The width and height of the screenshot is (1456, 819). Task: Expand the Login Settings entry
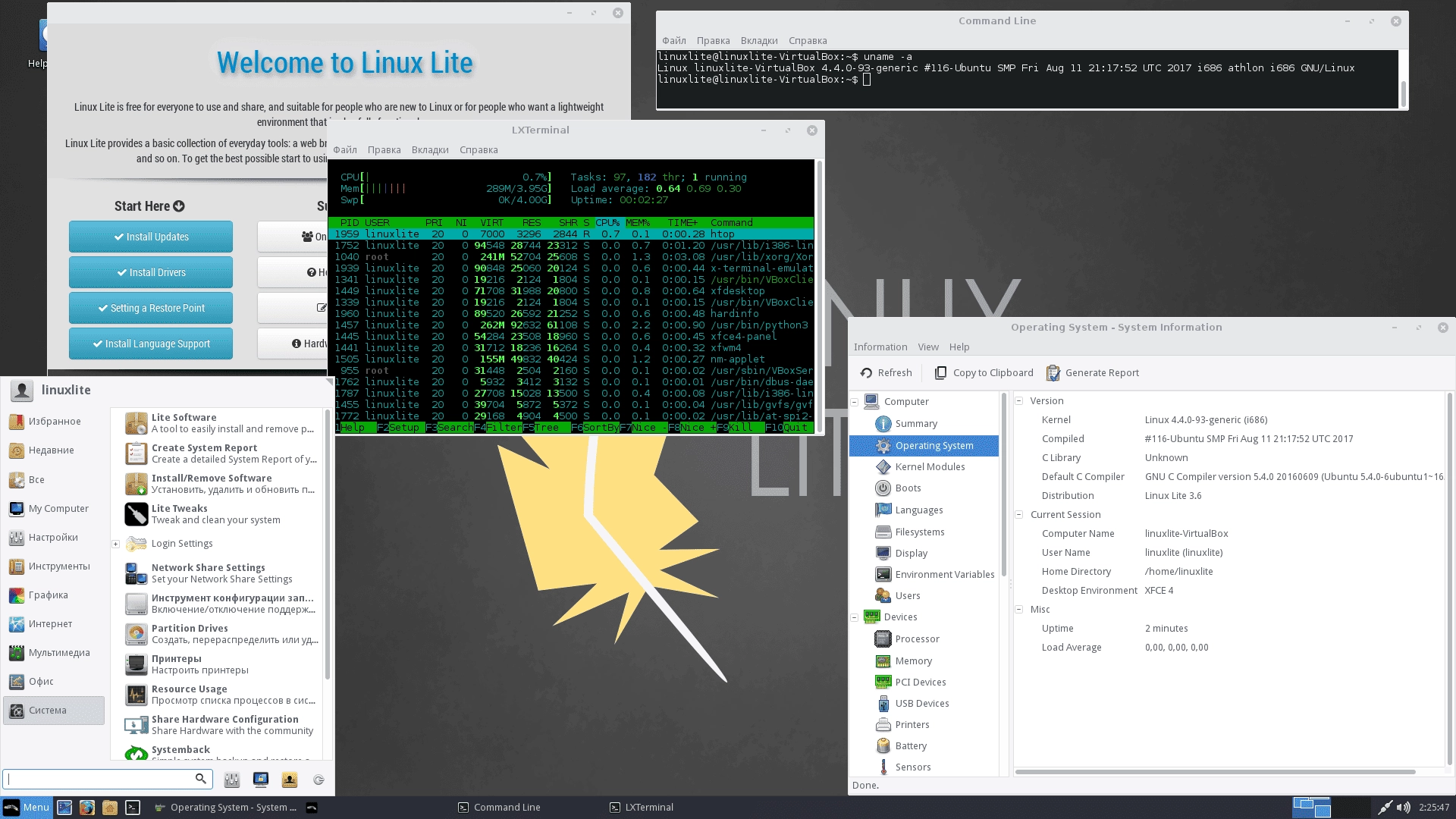click(x=115, y=544)
